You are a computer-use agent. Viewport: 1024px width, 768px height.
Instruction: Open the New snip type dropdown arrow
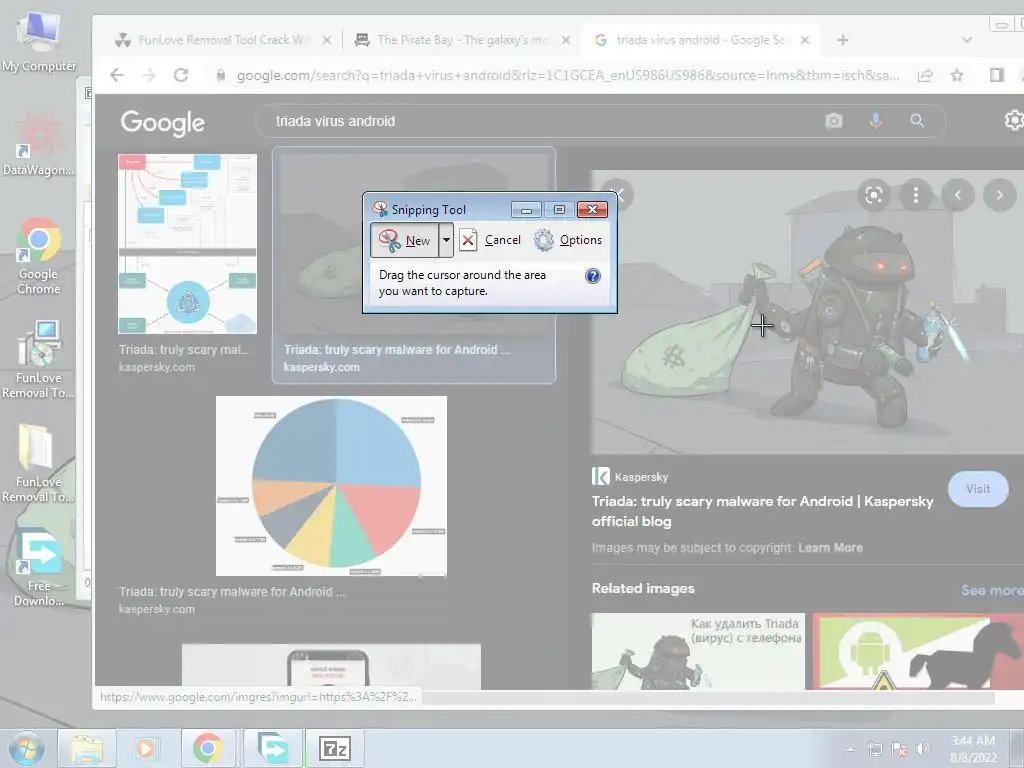point(446,240)
